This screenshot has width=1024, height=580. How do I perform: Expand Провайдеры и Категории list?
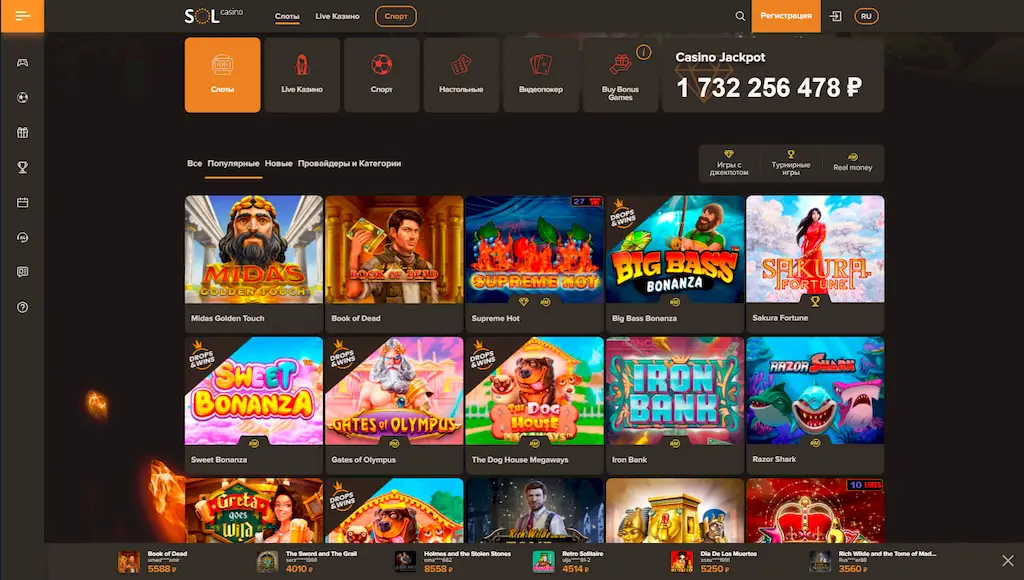pyautogui.click(x=349, y=163)
